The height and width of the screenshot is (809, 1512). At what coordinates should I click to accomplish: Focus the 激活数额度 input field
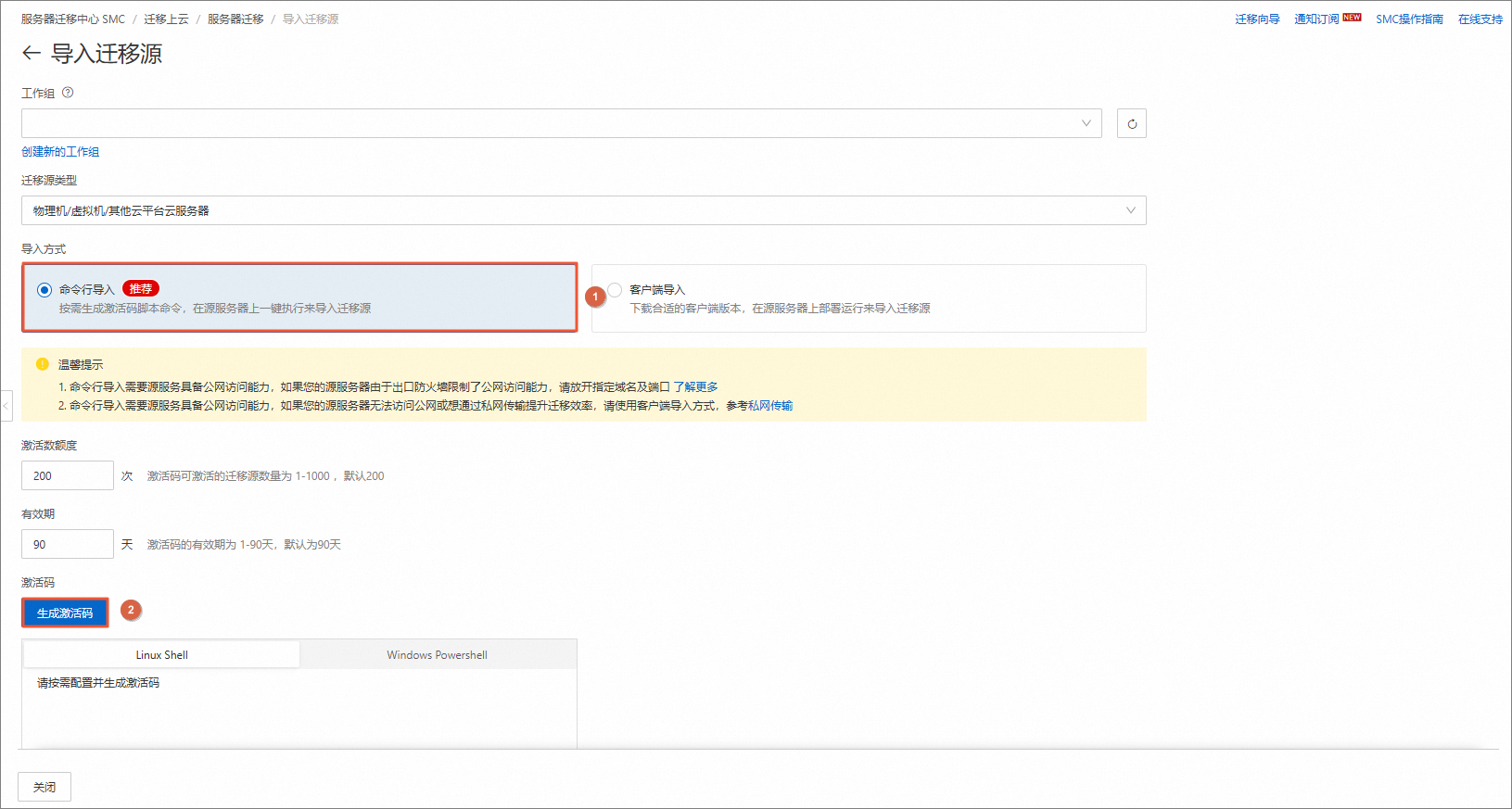[68, 475]
